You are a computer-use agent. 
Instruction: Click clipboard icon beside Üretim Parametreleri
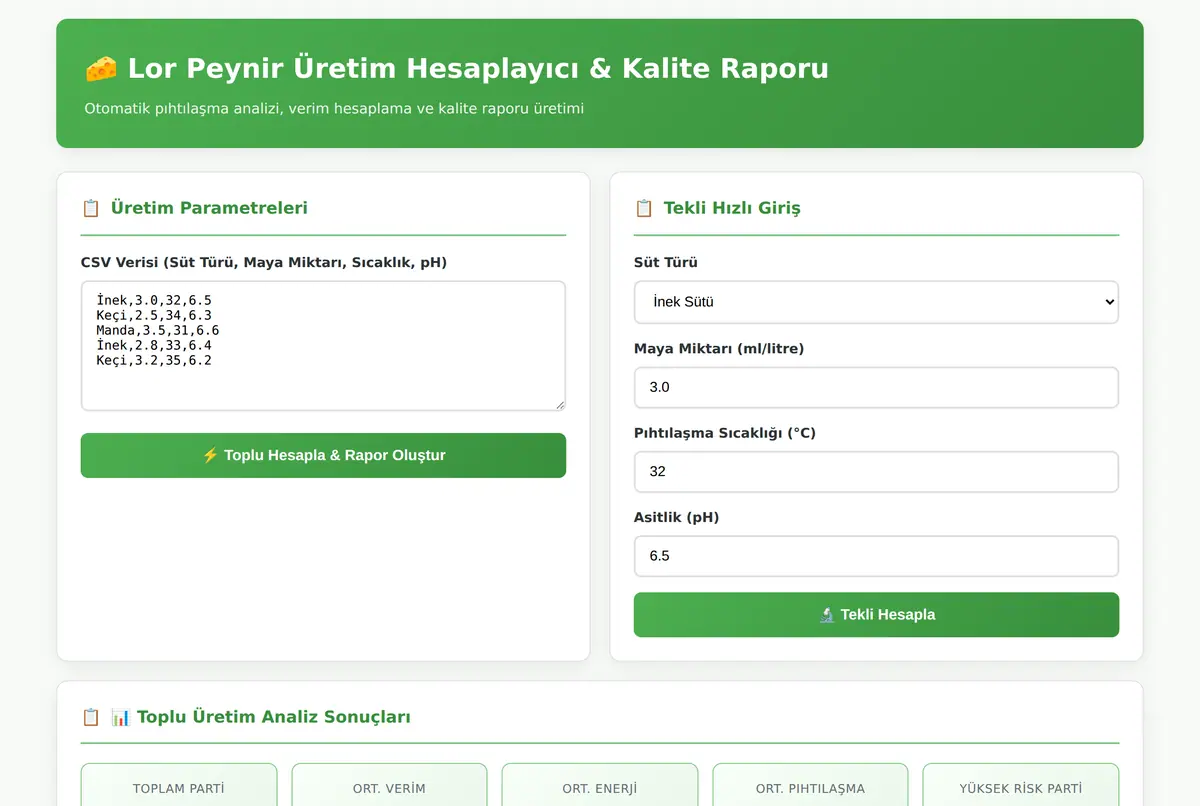(91, 208)
